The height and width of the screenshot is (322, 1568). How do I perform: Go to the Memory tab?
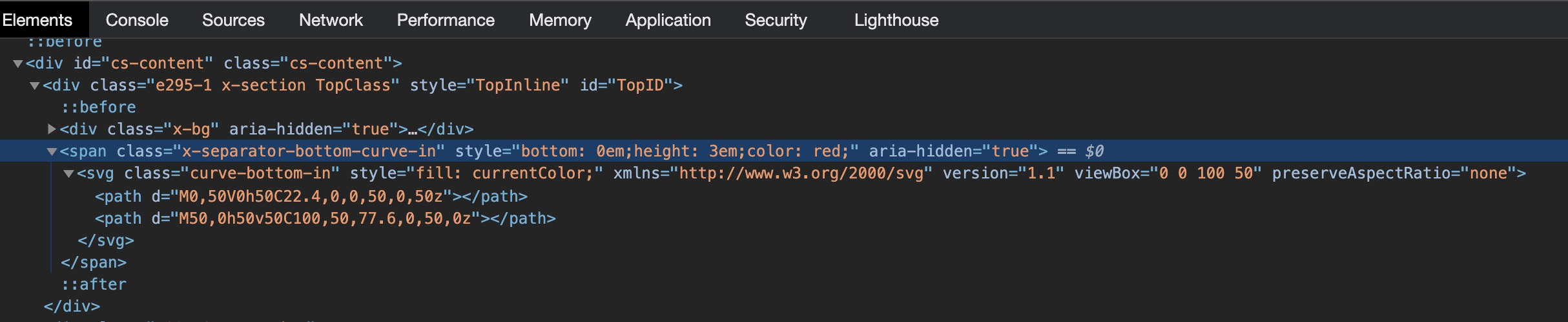pos(560,20)
